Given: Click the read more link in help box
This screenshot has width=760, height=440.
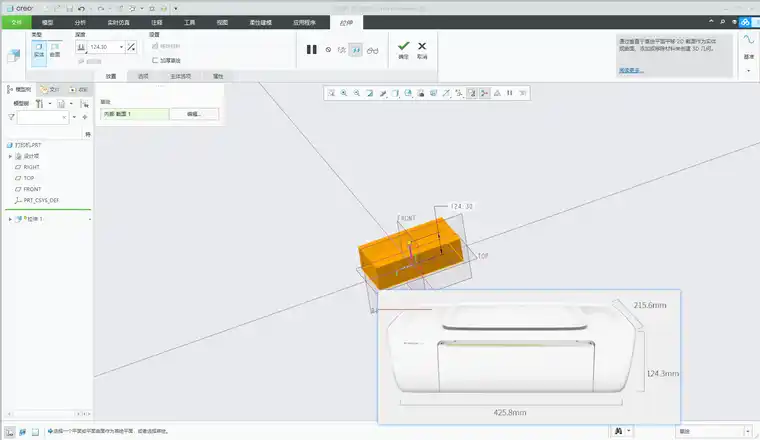Looking at the screenshot, I should 631,71.
